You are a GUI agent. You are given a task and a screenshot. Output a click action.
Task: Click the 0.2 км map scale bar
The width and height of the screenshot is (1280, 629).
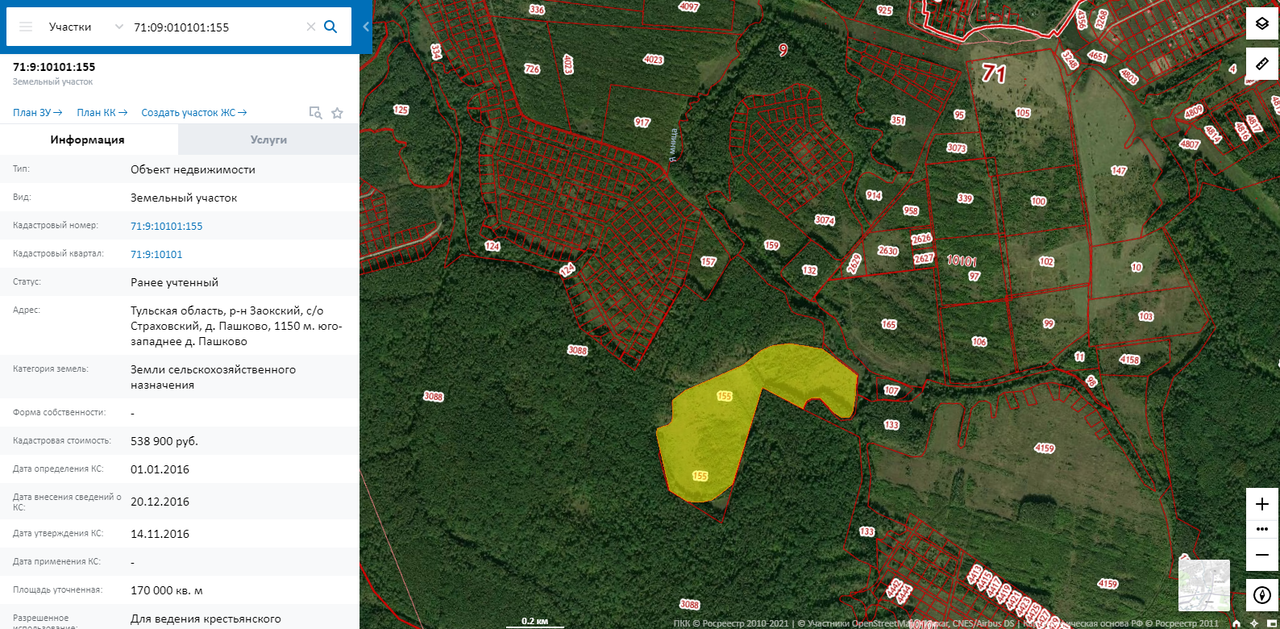[534, 622]
